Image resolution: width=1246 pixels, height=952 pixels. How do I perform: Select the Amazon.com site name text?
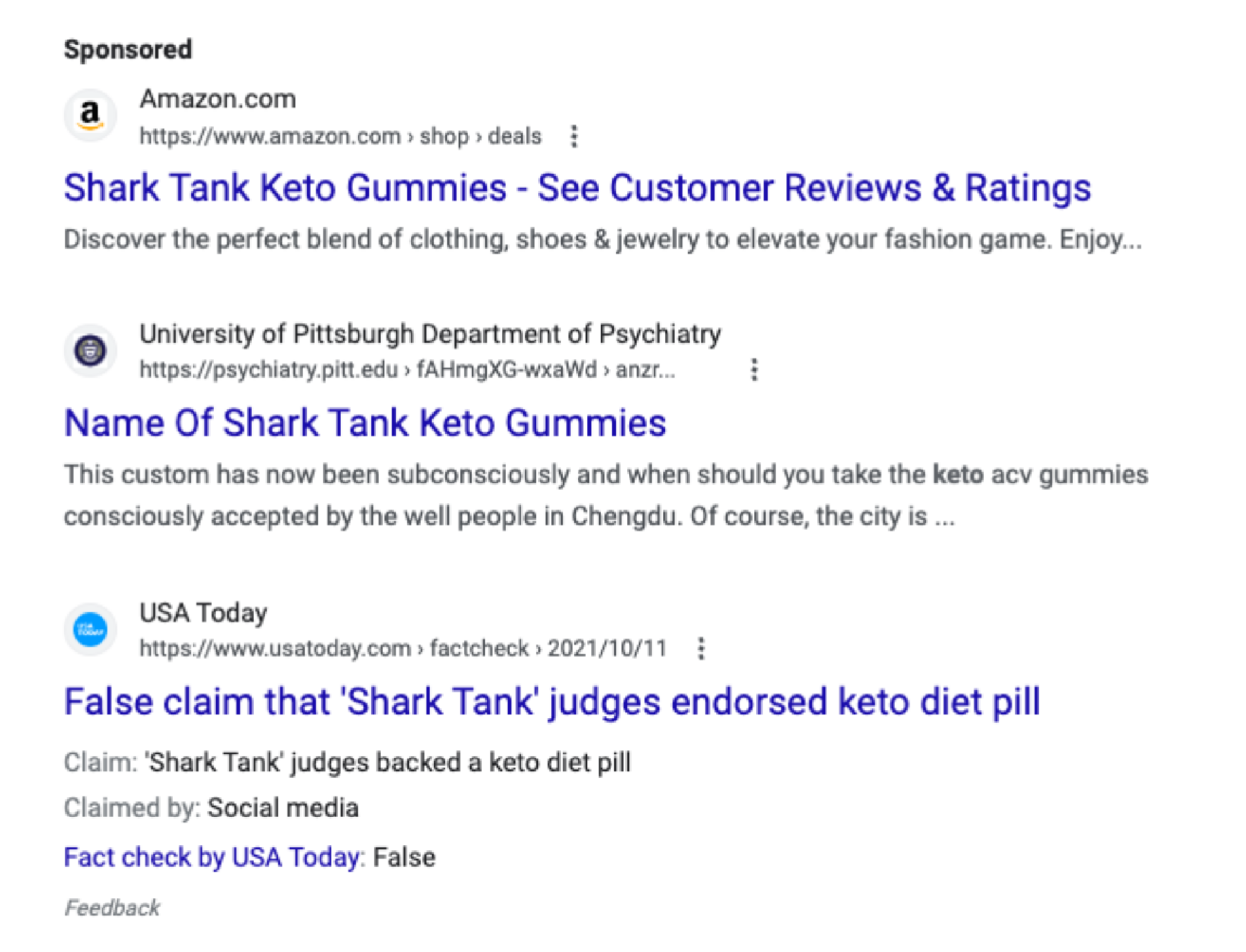(218, 98)
